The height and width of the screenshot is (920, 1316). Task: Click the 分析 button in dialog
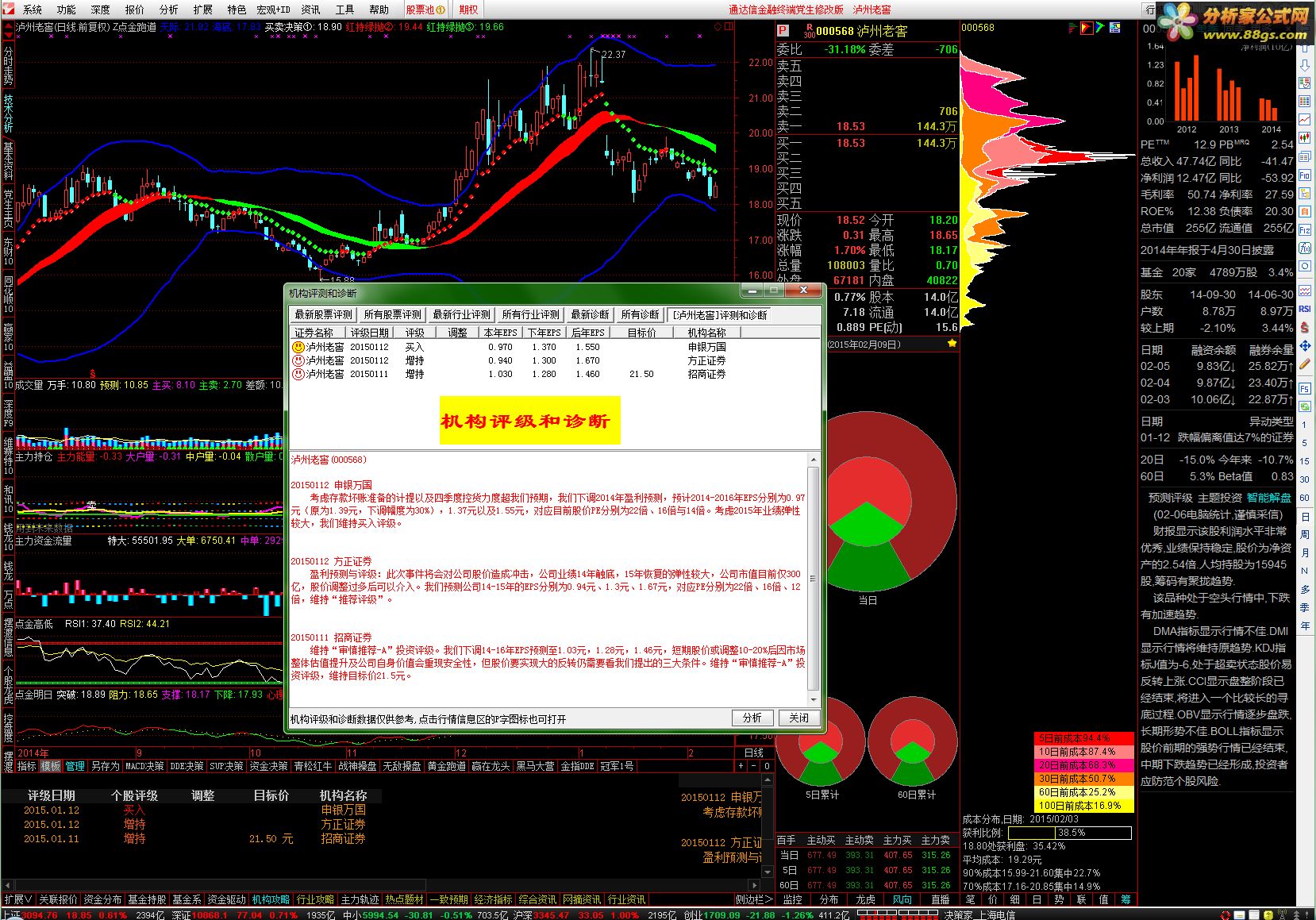(x=752, y=718)
